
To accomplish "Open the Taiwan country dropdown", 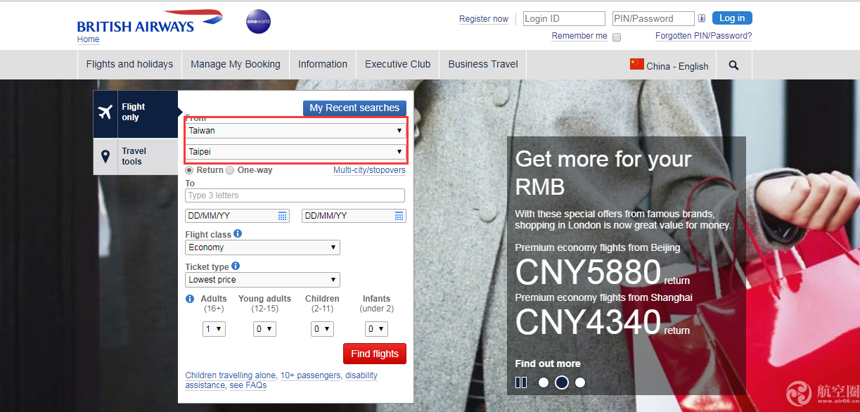I will pyautogui.click(x=296, y=131).
